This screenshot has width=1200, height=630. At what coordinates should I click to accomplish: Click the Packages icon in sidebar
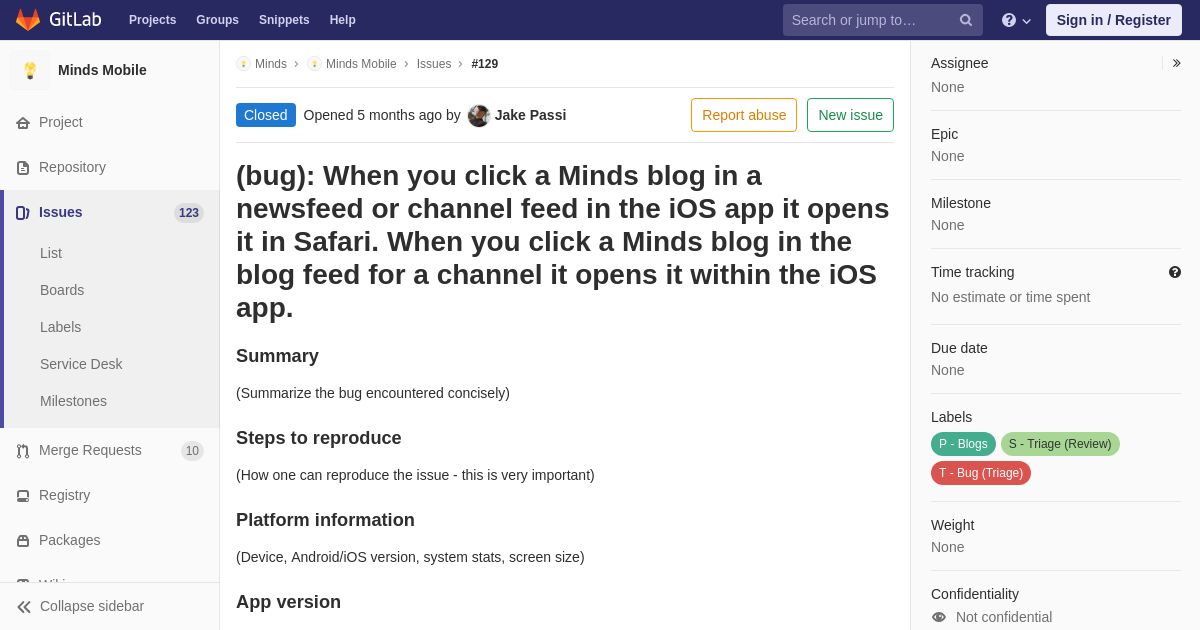click(x=23, y=541)
